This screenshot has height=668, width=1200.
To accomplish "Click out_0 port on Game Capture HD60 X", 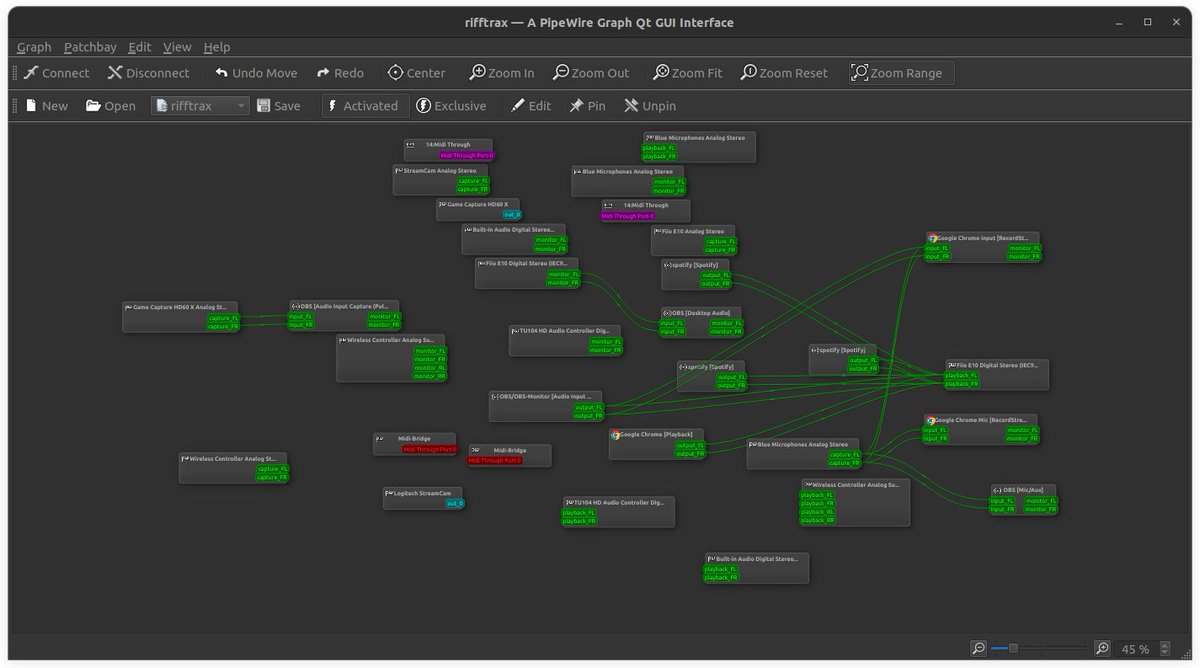I will (511, 214).
